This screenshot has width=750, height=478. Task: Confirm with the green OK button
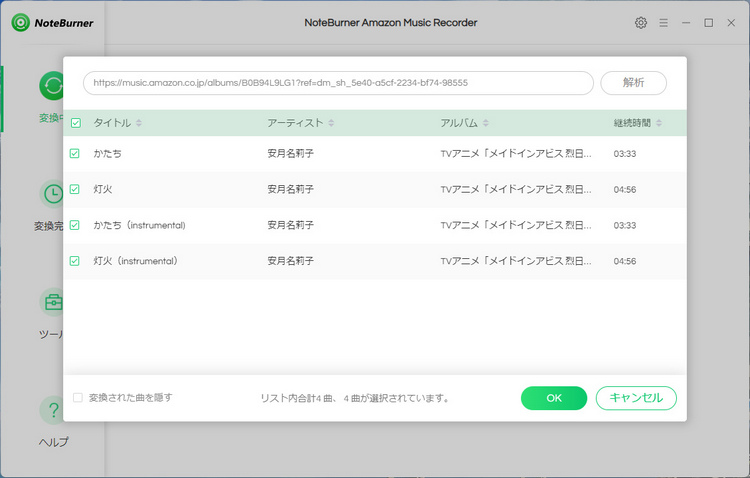click(x=554, y=398)
